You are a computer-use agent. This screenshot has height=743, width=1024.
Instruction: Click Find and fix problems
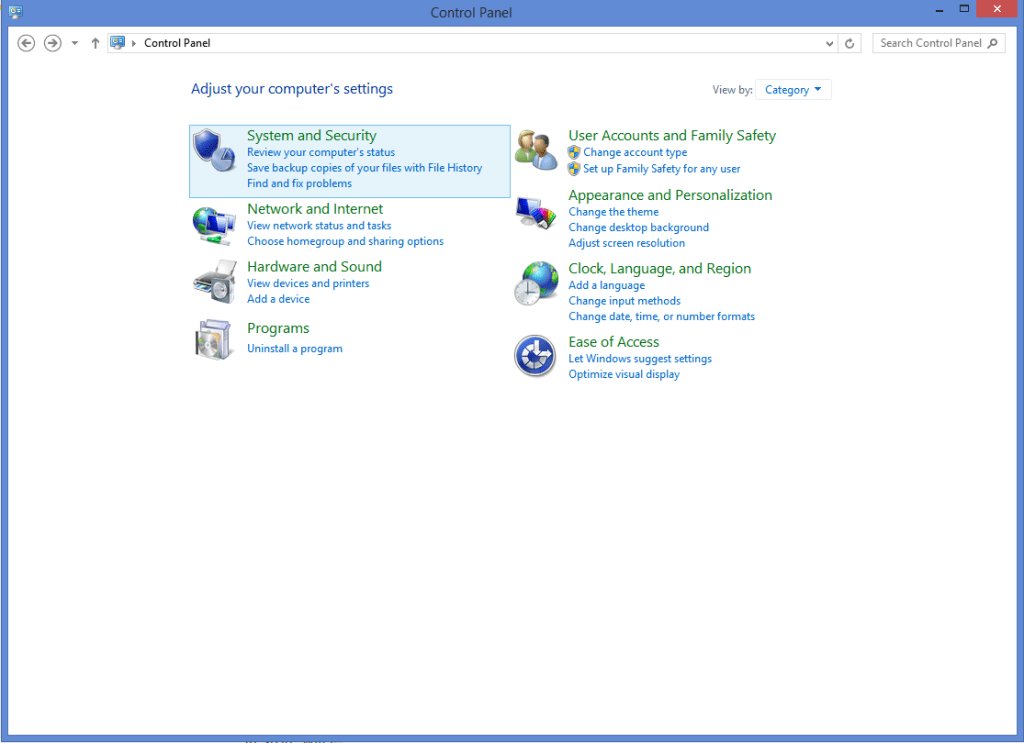299,183
